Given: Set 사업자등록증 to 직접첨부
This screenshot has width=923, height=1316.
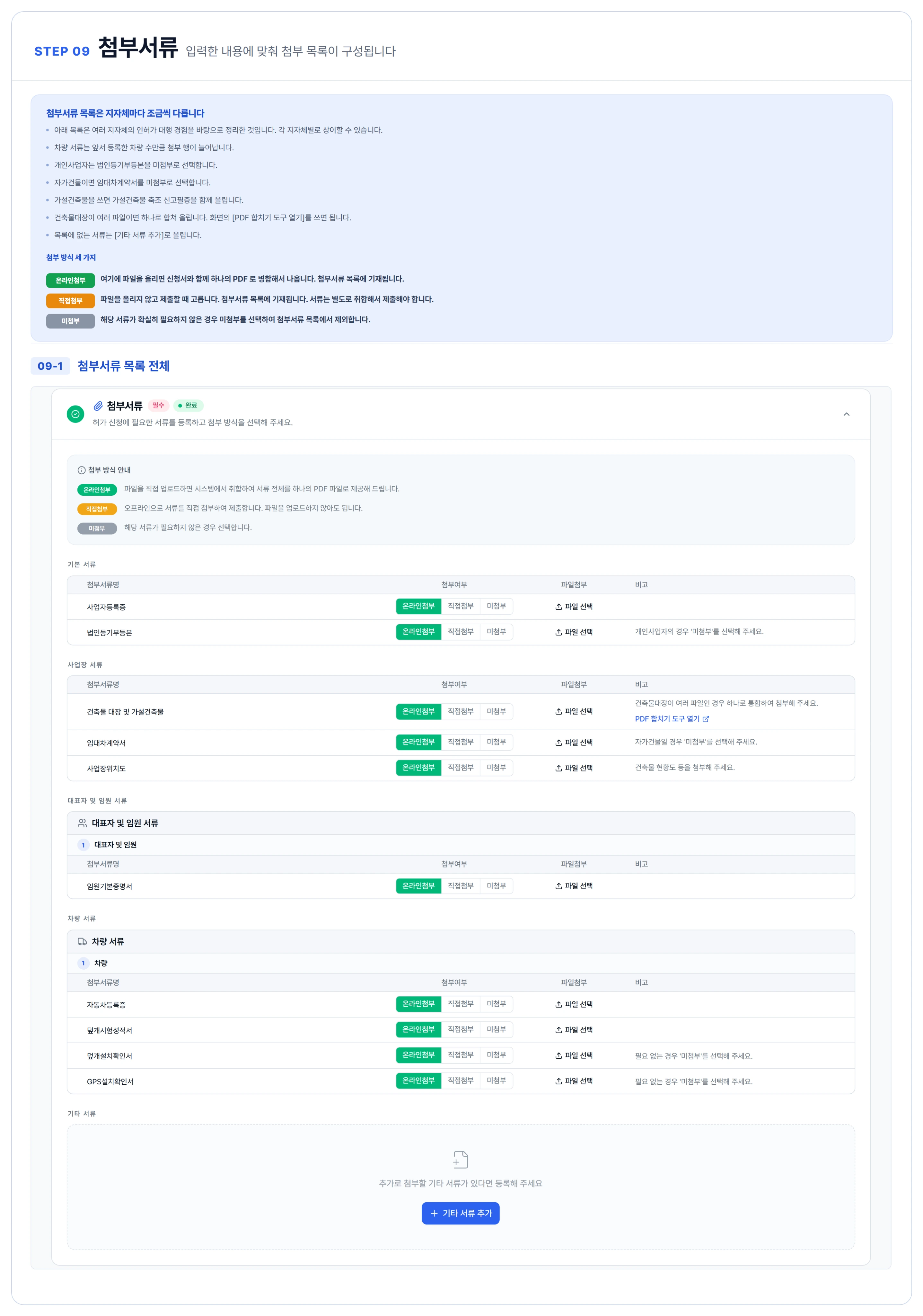Looking at the screenshot, I should (x=461, y=606).
